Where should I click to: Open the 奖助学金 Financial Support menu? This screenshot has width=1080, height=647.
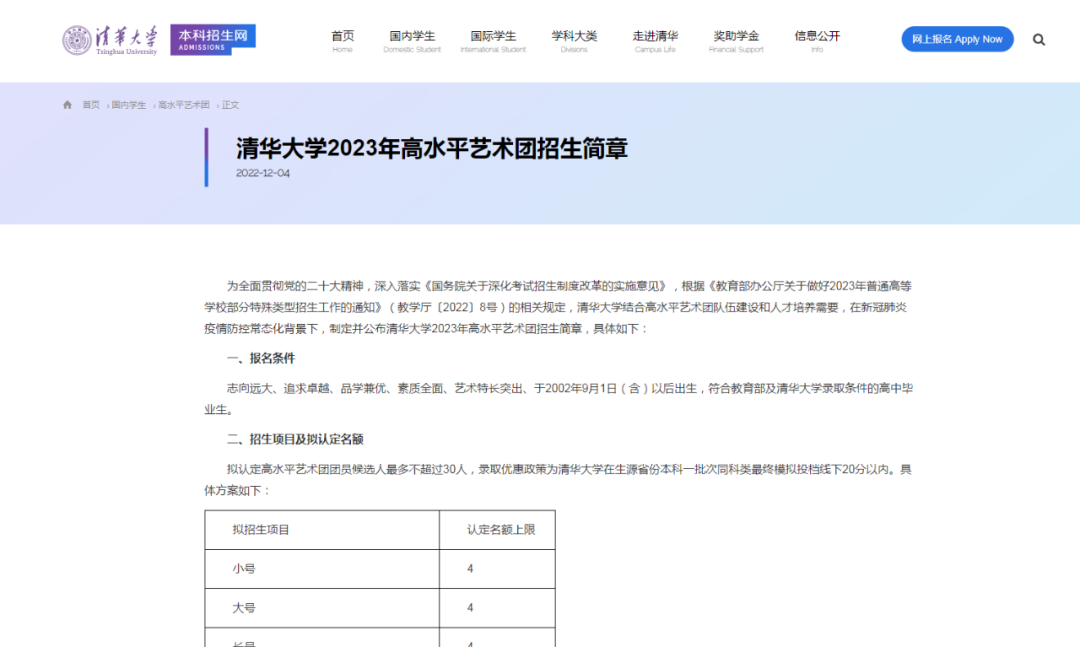click(736, 41)
